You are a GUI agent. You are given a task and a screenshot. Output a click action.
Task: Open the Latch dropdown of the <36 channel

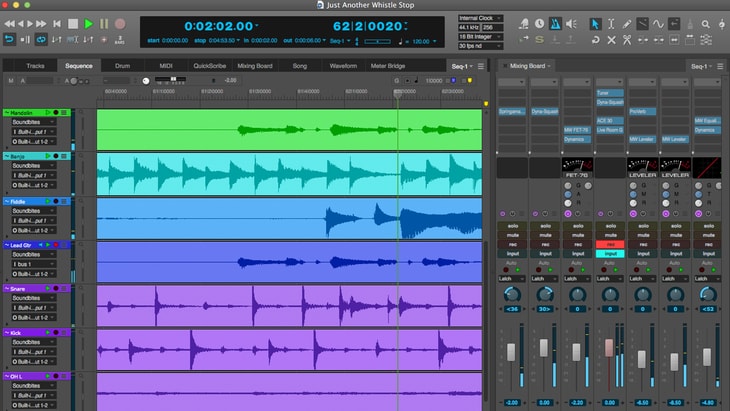click(512, 279)
